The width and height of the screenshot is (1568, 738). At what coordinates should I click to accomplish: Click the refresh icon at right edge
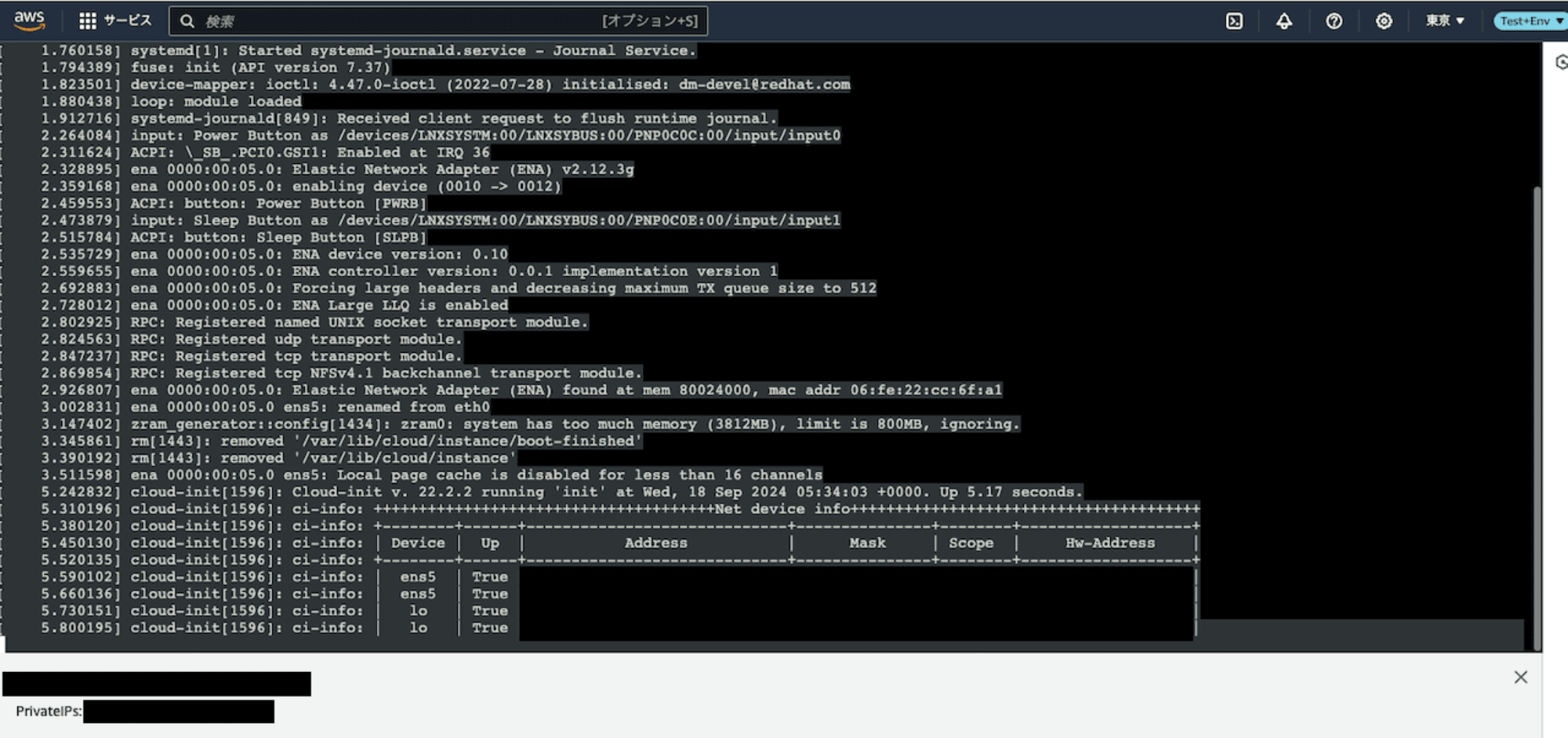1560,63
